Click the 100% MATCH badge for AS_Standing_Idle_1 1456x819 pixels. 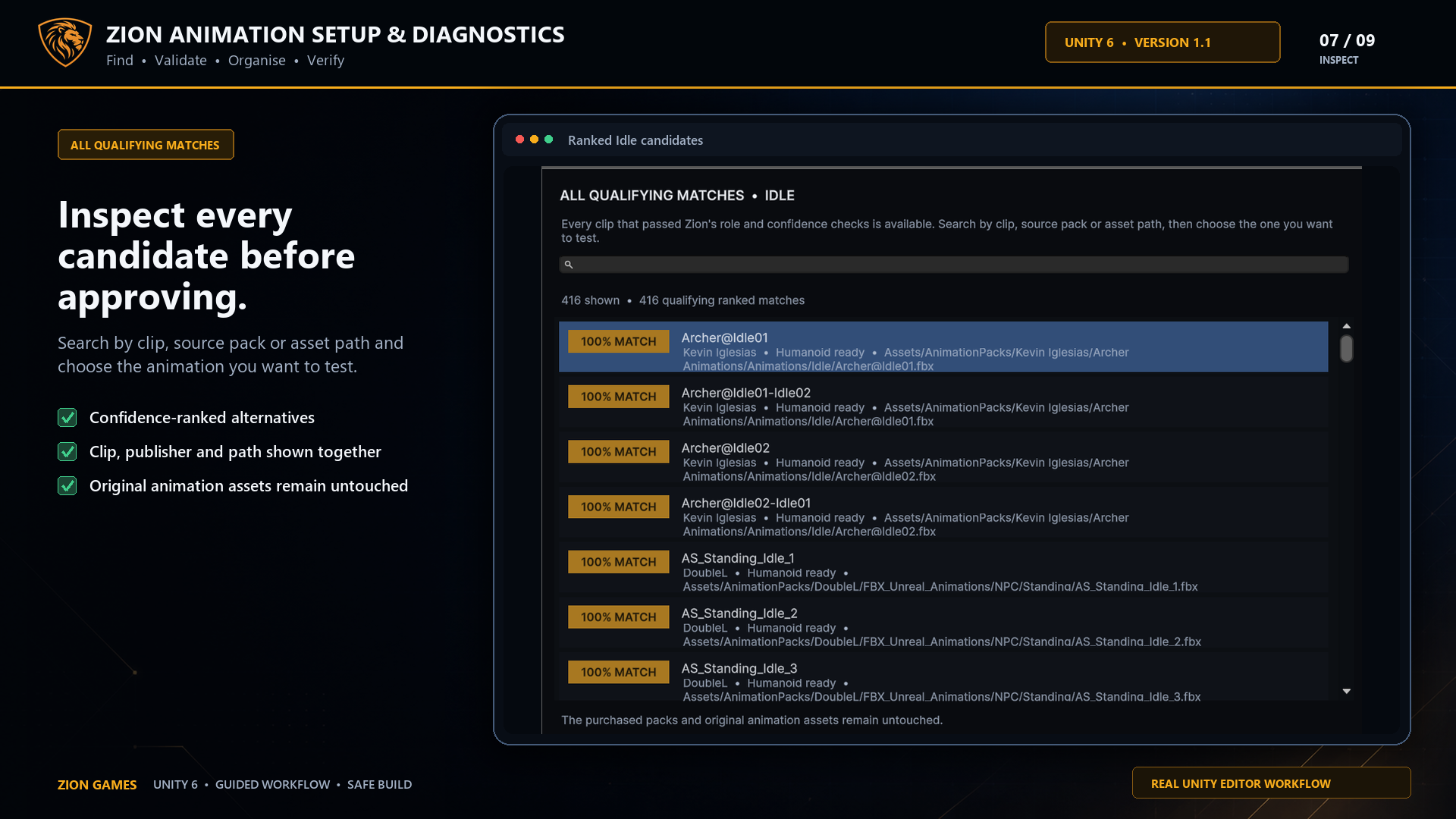pyautogui.click(x=619, y=562)
